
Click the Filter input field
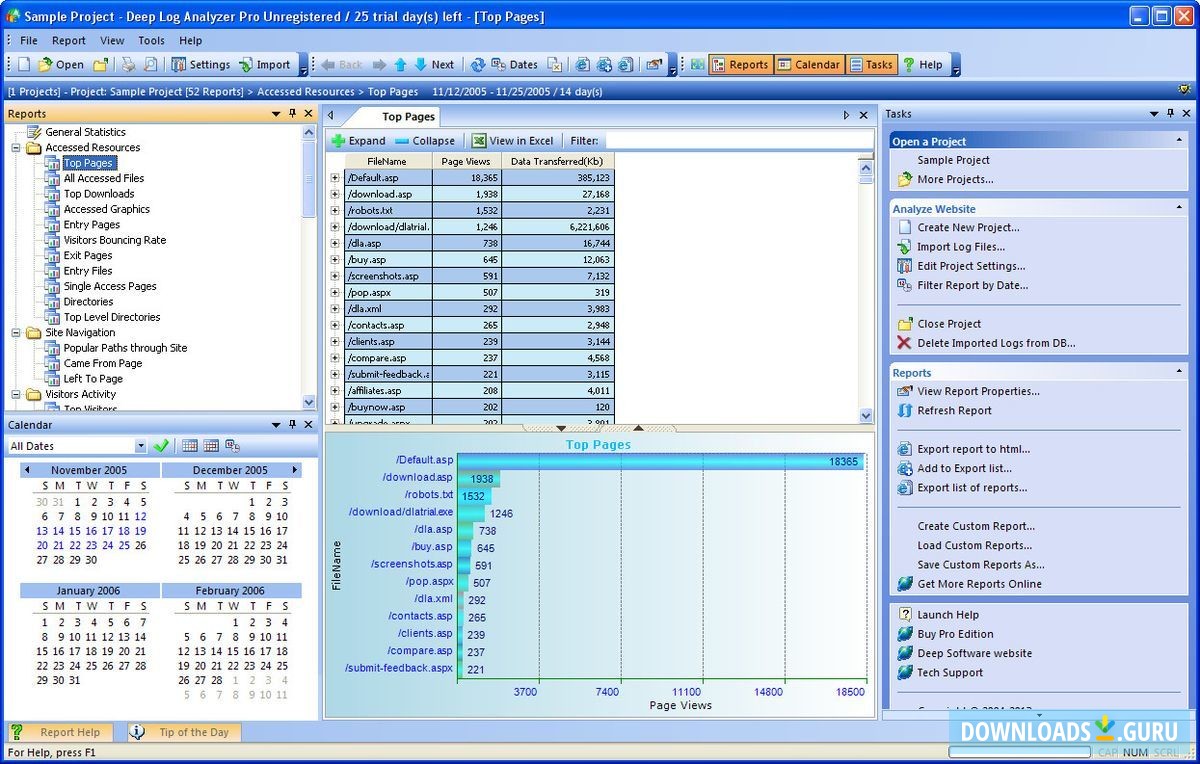coord(739,141)
